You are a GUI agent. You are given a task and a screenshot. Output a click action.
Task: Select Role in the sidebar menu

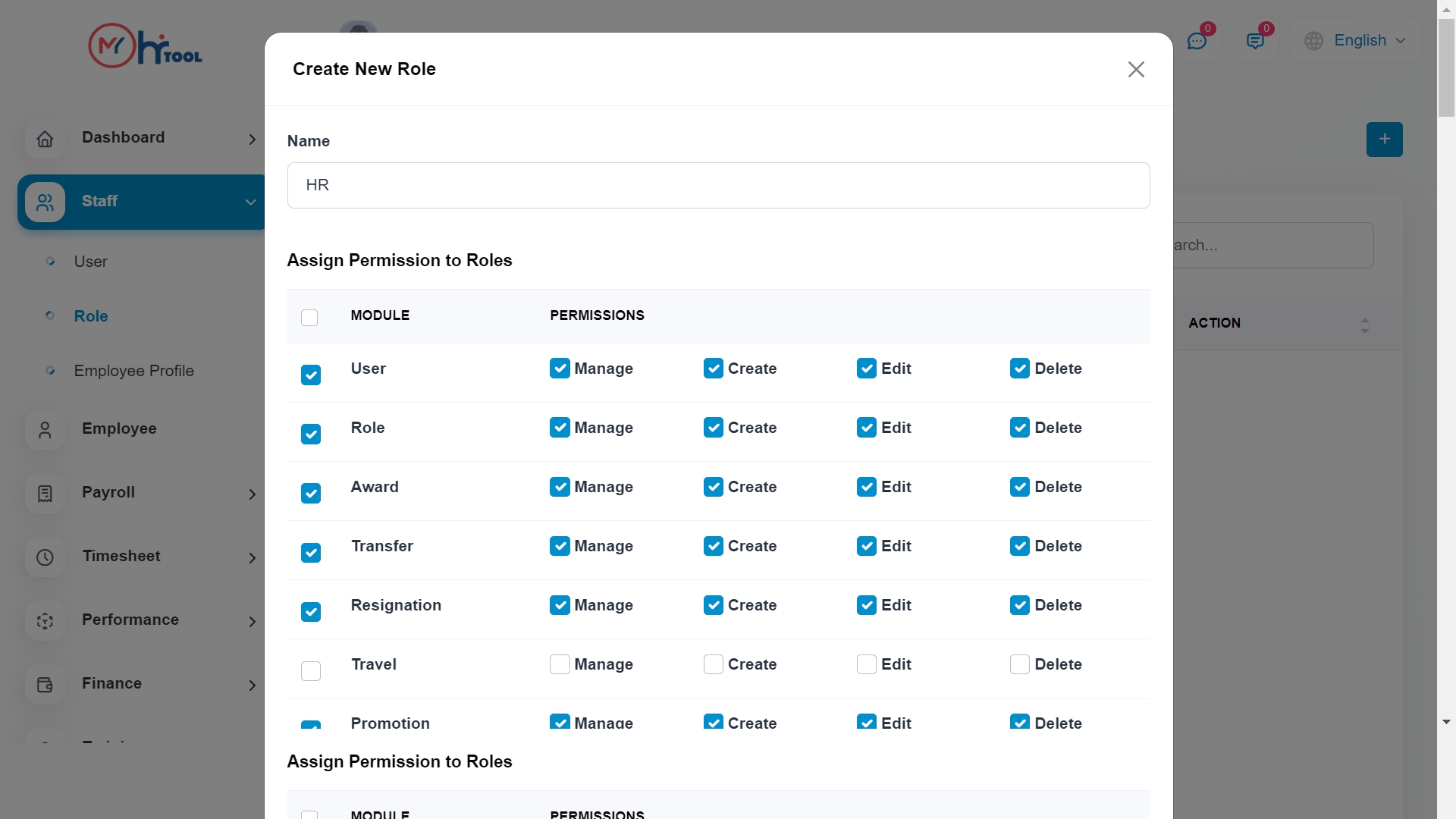90,316
